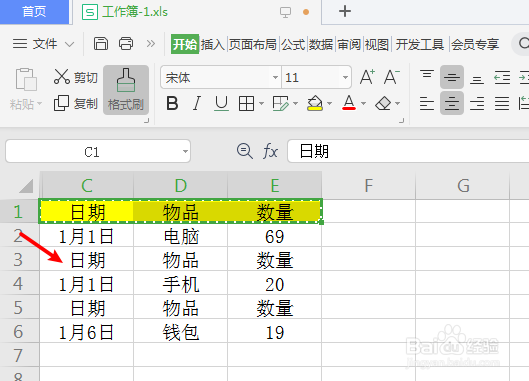Click the decrease indent icon

[502, 77]
